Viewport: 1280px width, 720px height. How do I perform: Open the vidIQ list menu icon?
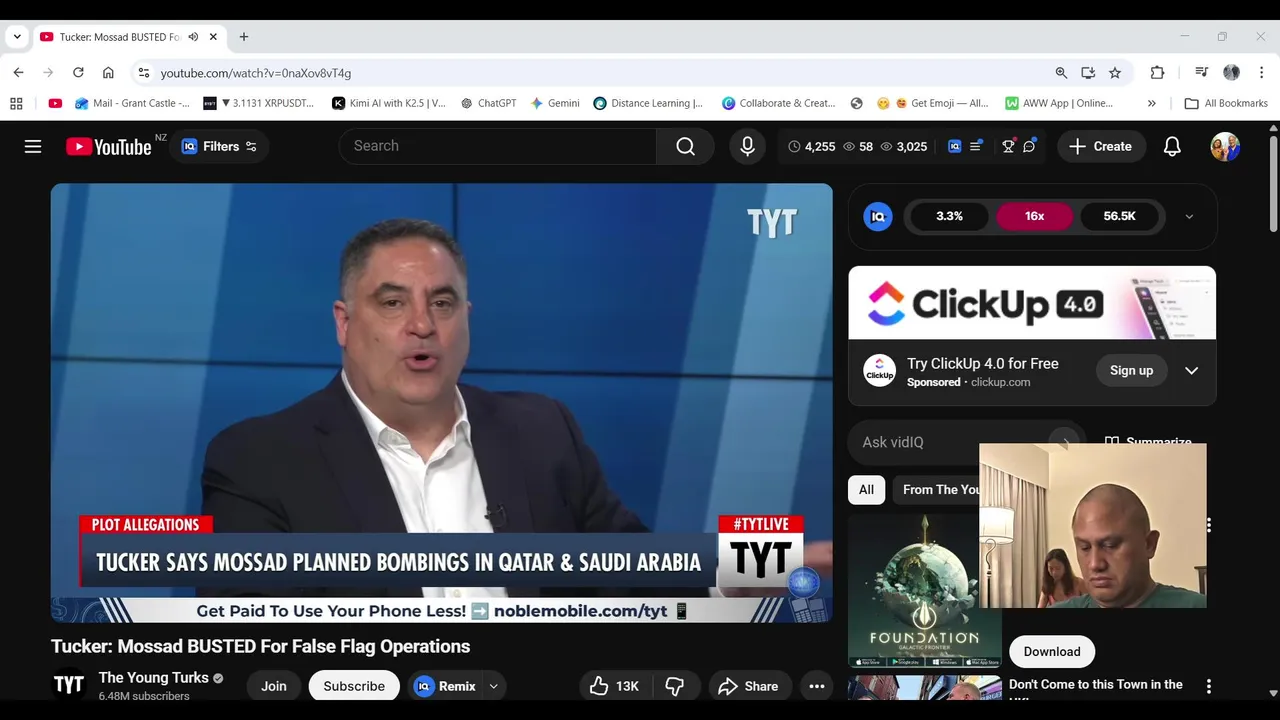coord(976,146)
